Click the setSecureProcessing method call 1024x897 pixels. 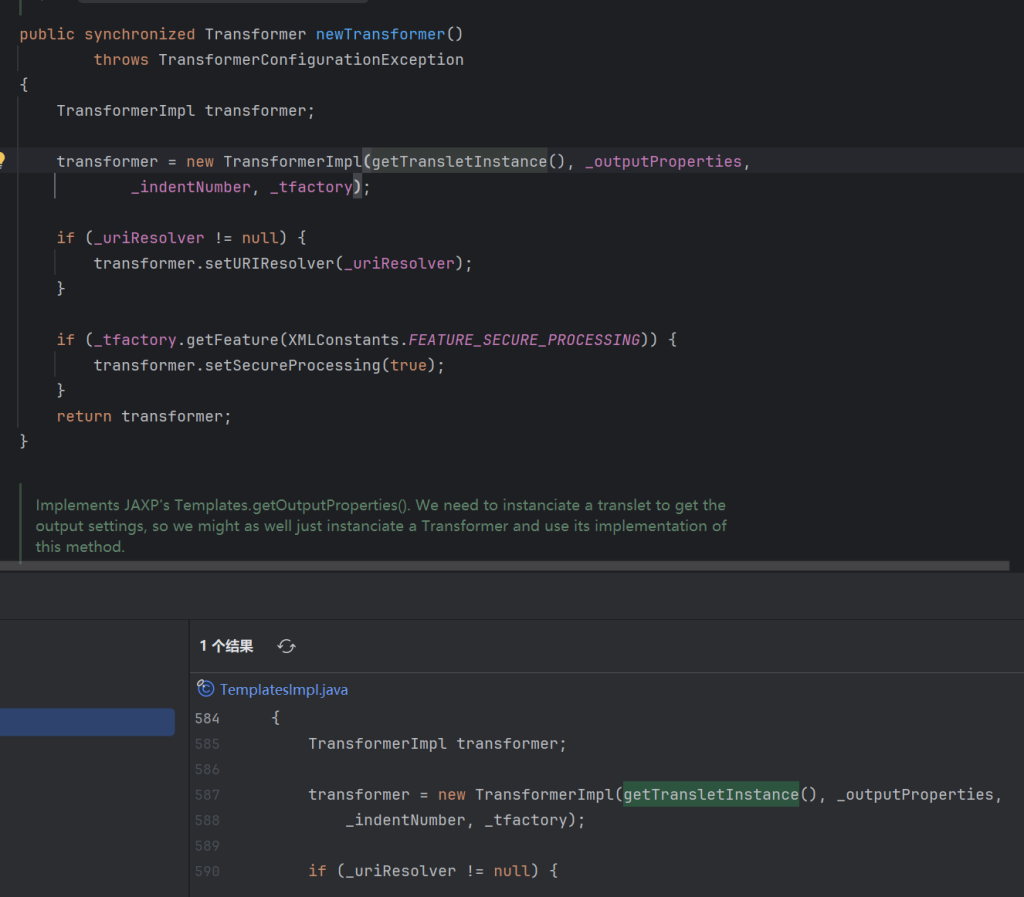292,366
